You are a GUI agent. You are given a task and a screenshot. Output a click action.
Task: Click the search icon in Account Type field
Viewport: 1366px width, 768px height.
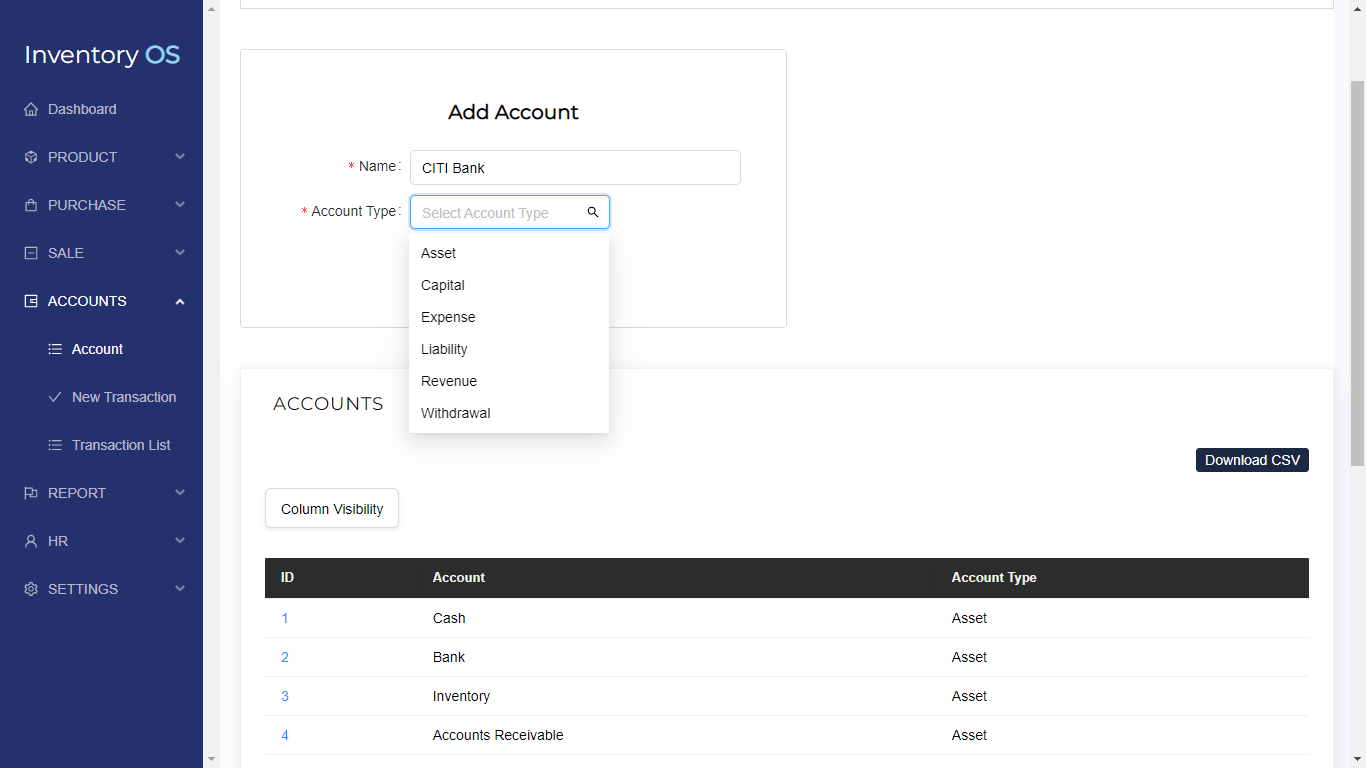(x=592, y=212)
